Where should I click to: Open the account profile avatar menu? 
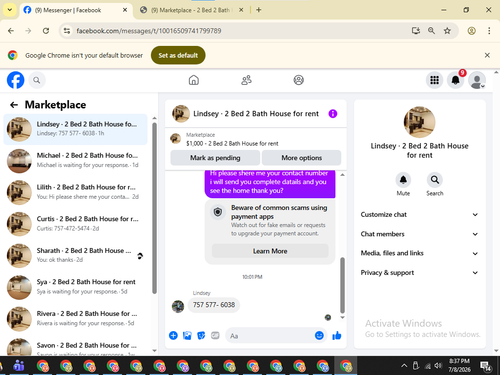click(x=477, y=80)
